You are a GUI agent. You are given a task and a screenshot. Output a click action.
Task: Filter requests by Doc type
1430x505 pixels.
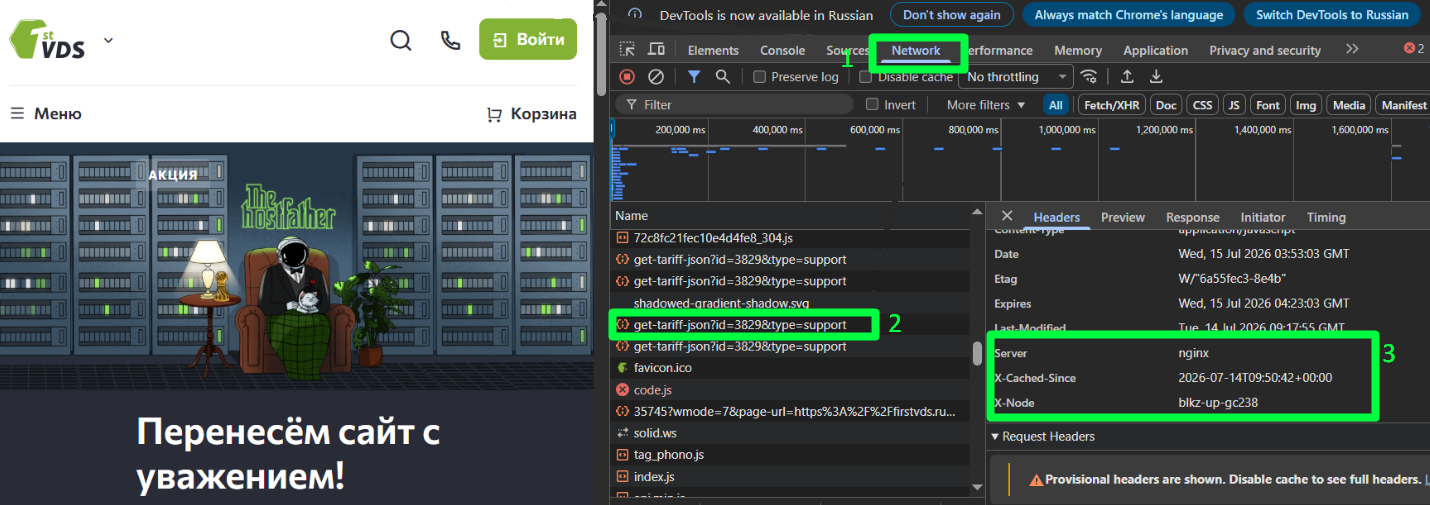pos(1166,104)
